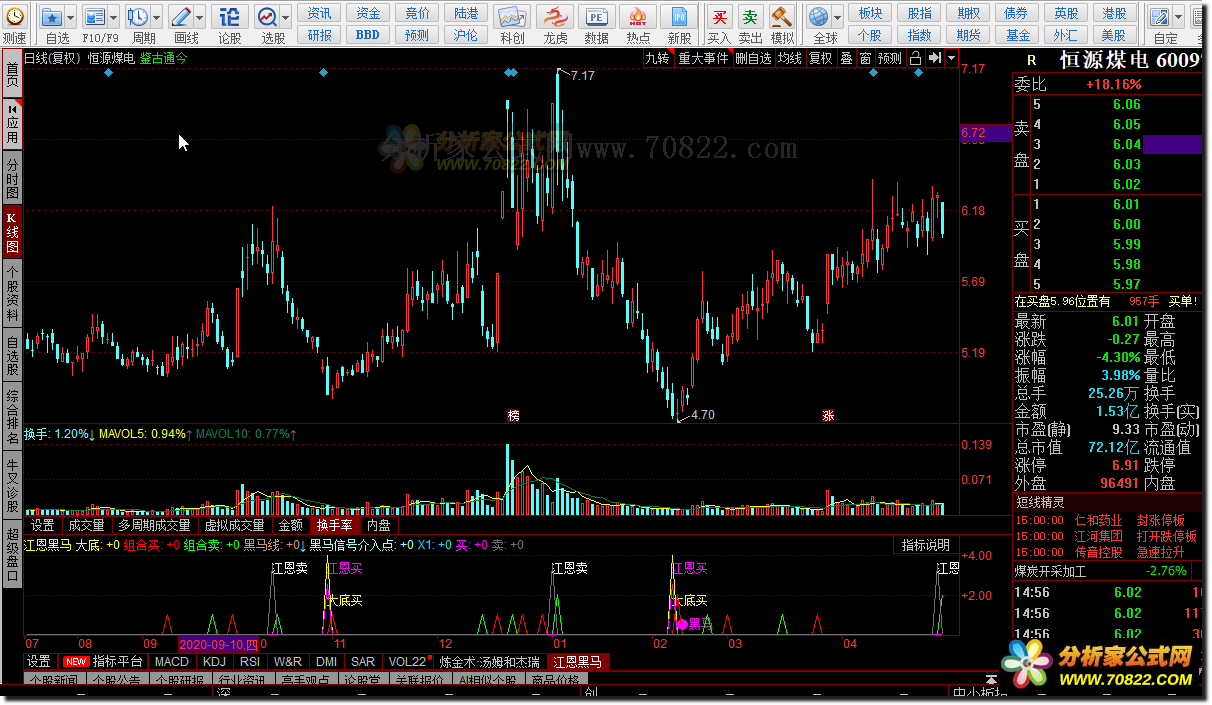Click the 买入 buy icon
1212x705 pixels.
719,17
